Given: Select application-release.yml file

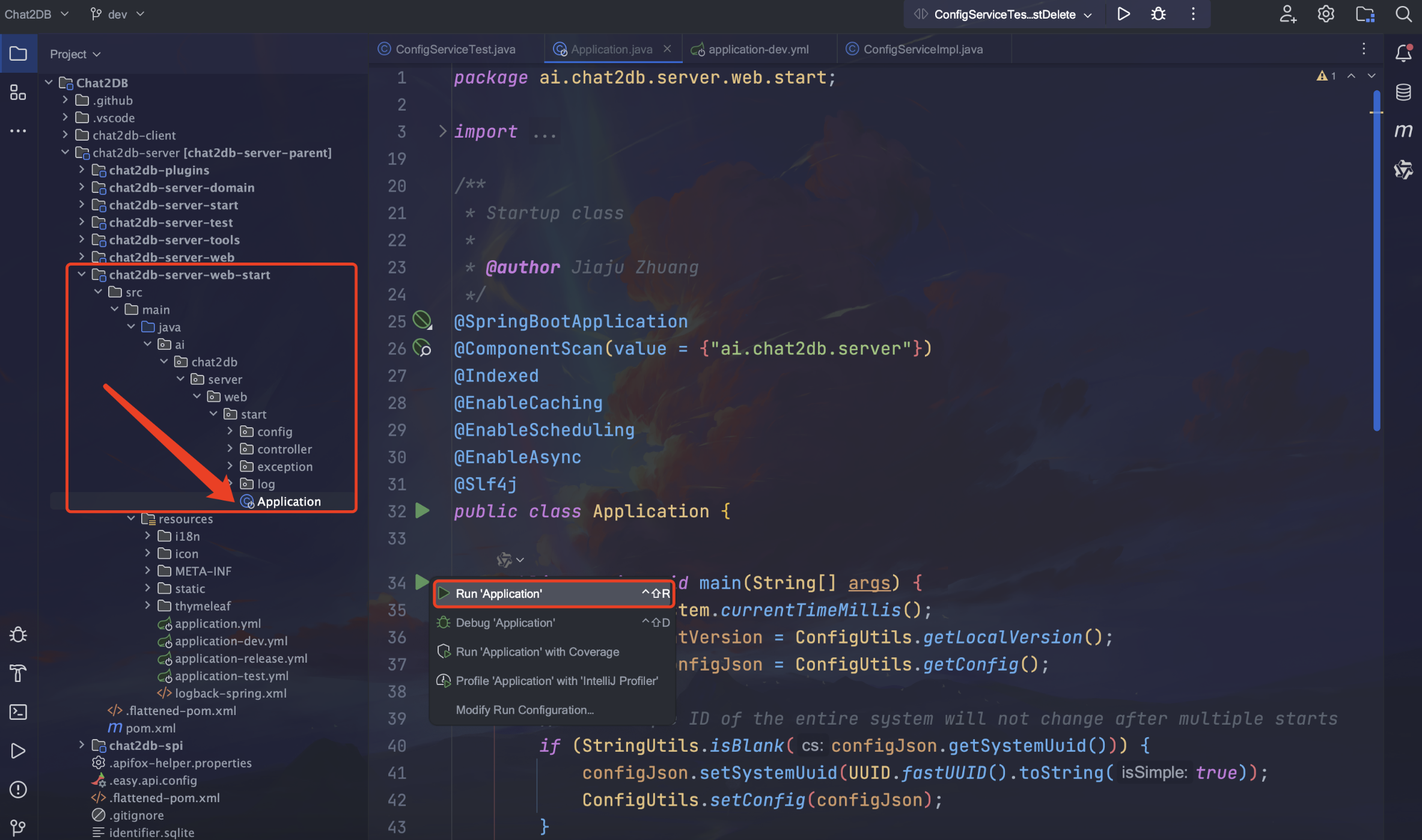Looking at the screenshot, I should tap(233, 658).
